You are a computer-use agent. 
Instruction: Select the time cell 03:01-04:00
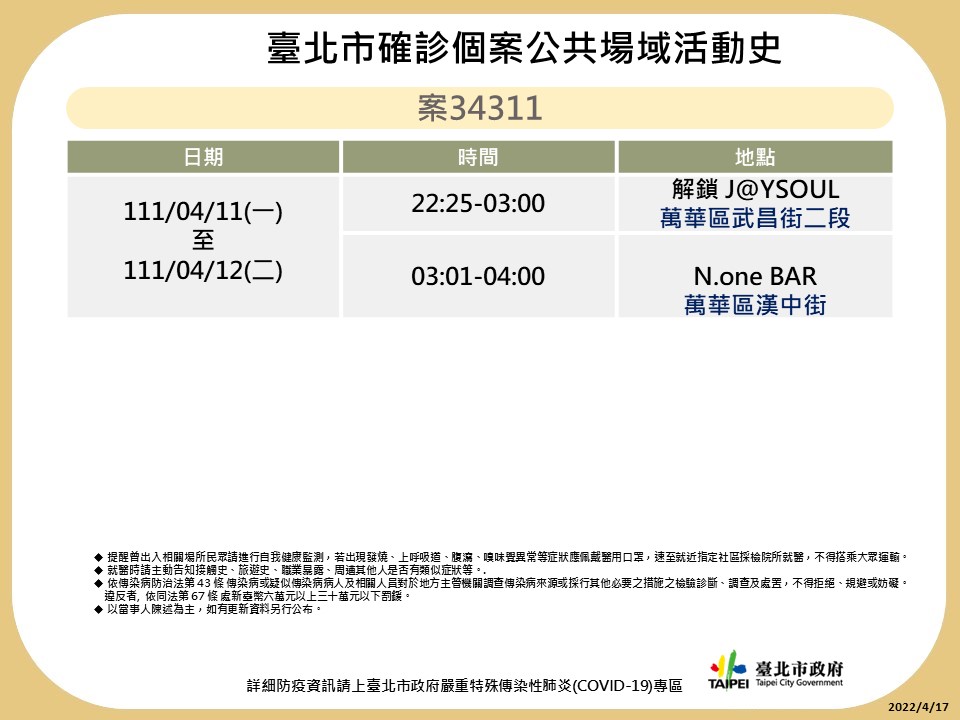pyautogui.click(x=478, y=276)
